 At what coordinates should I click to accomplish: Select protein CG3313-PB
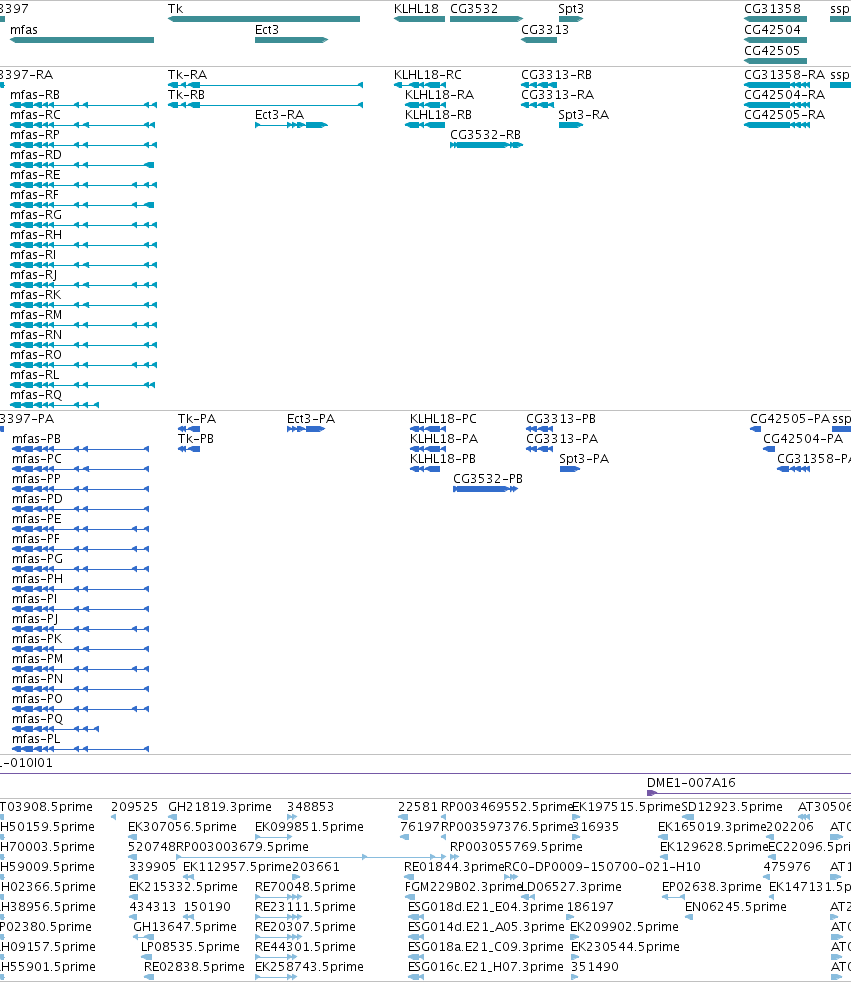pos(540,429)
